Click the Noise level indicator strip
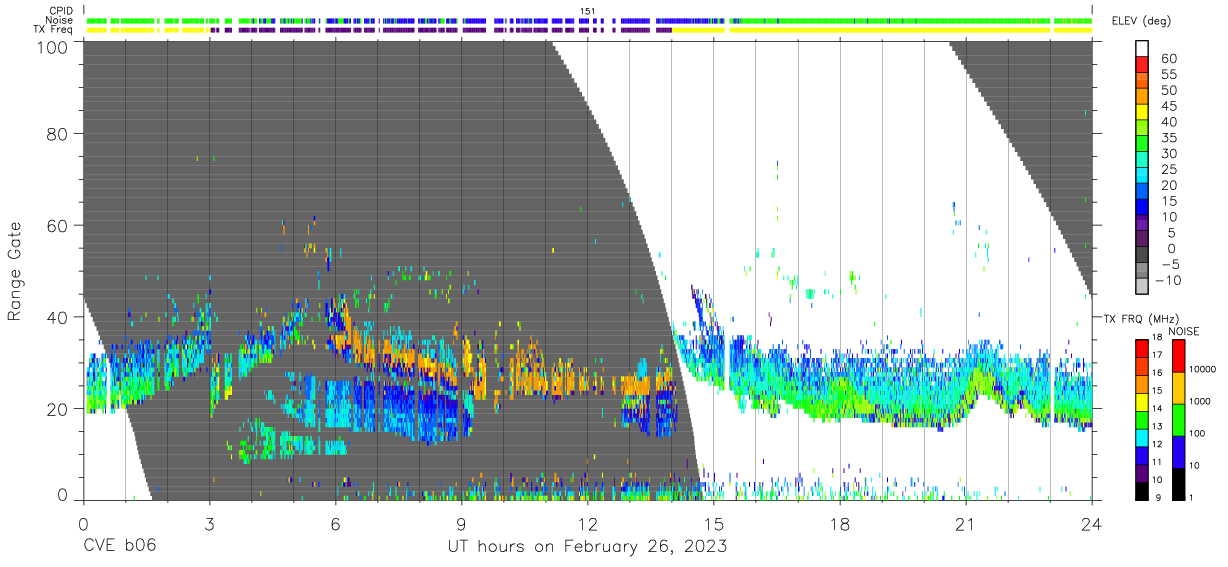Image resolution: width=1228 pixels, height=567 pixels. point(588,20)
